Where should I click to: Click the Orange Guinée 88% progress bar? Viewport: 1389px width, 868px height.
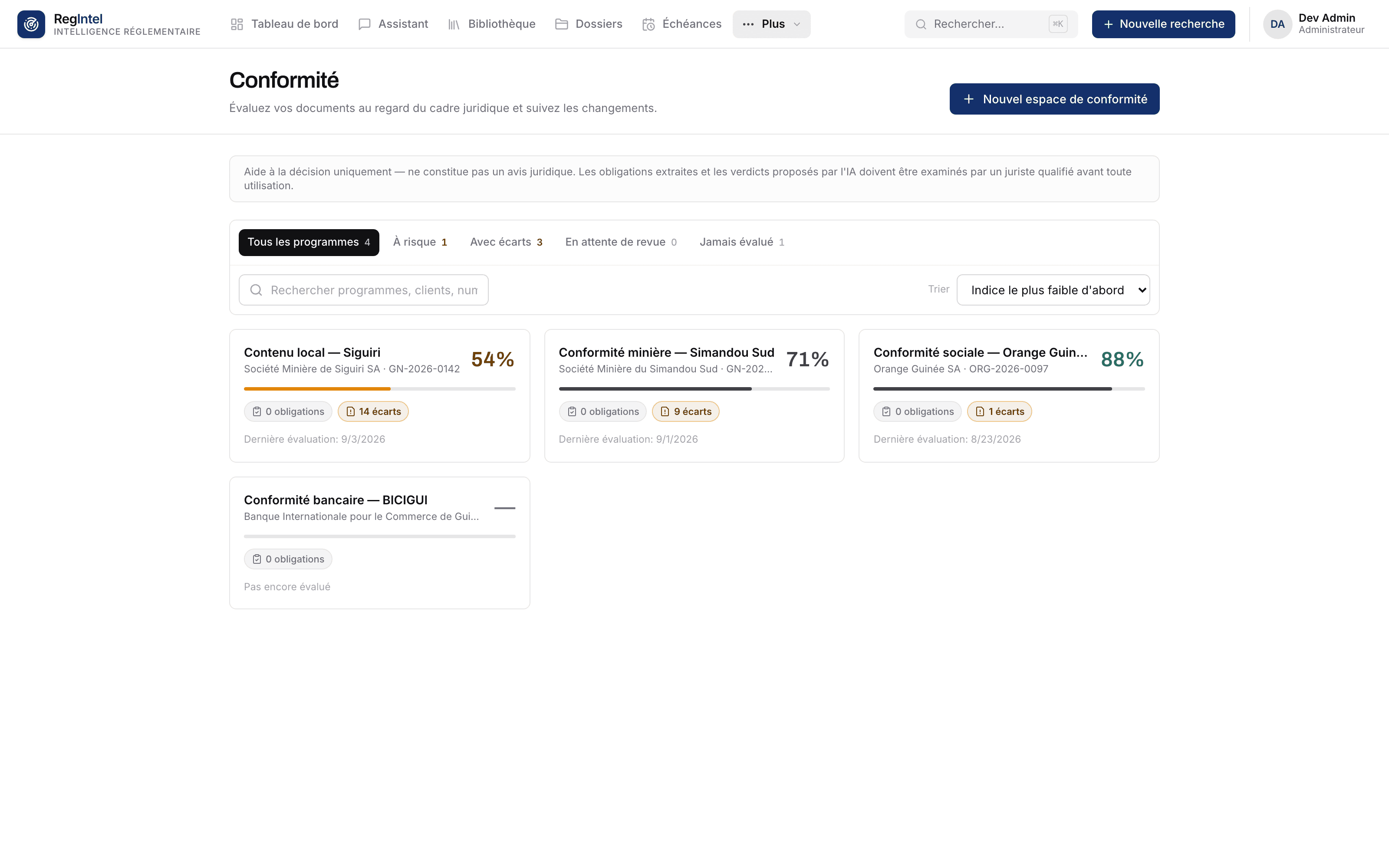coord(1008,389)
